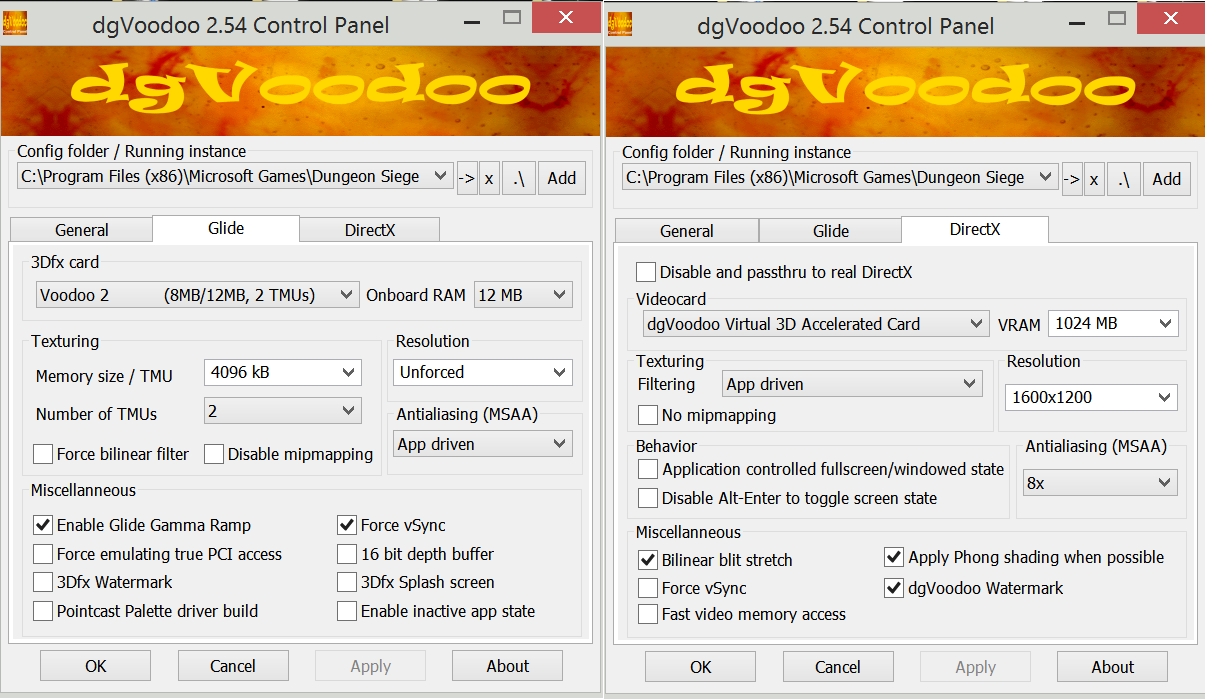Open the Memory size / TMU dropdown
This screenshot has height=700, width=1205.
tap(282, 373)
